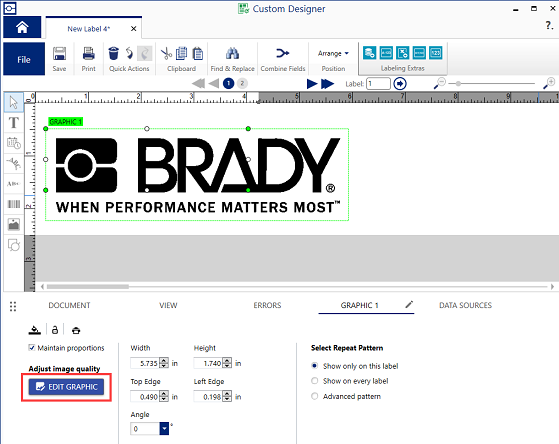Click the Width value field

[x=145, y=363]
